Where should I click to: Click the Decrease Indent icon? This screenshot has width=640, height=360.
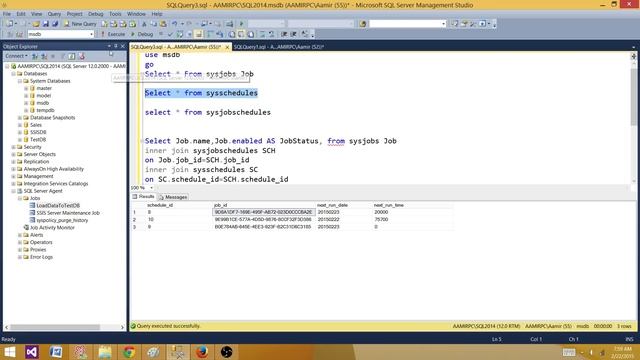pyautogui.click(x=284, y=34)
